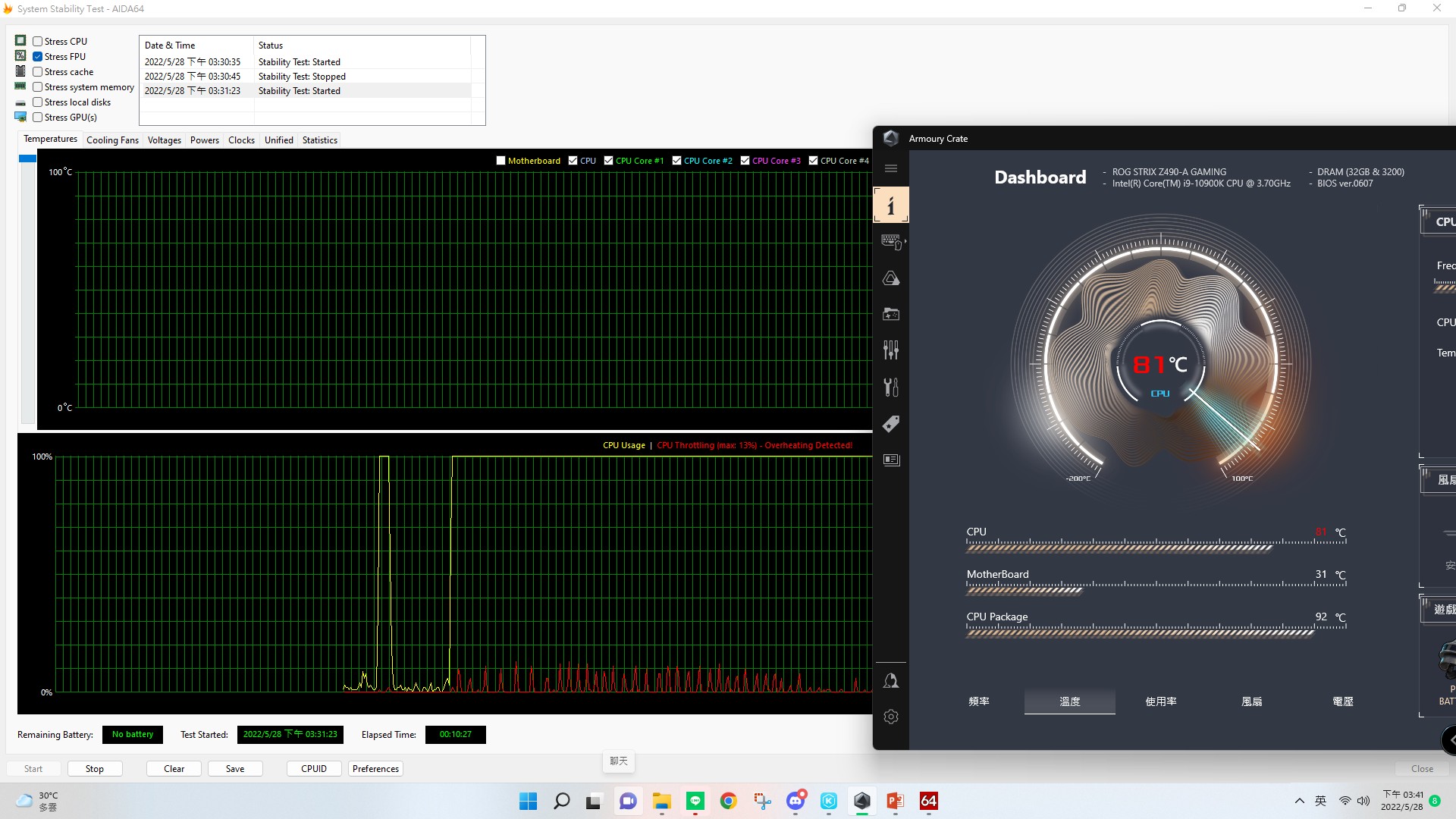Viewport: 1456px width, 819px height.
Task: Switch to the Statistics tab
Action: coord(319,140)
